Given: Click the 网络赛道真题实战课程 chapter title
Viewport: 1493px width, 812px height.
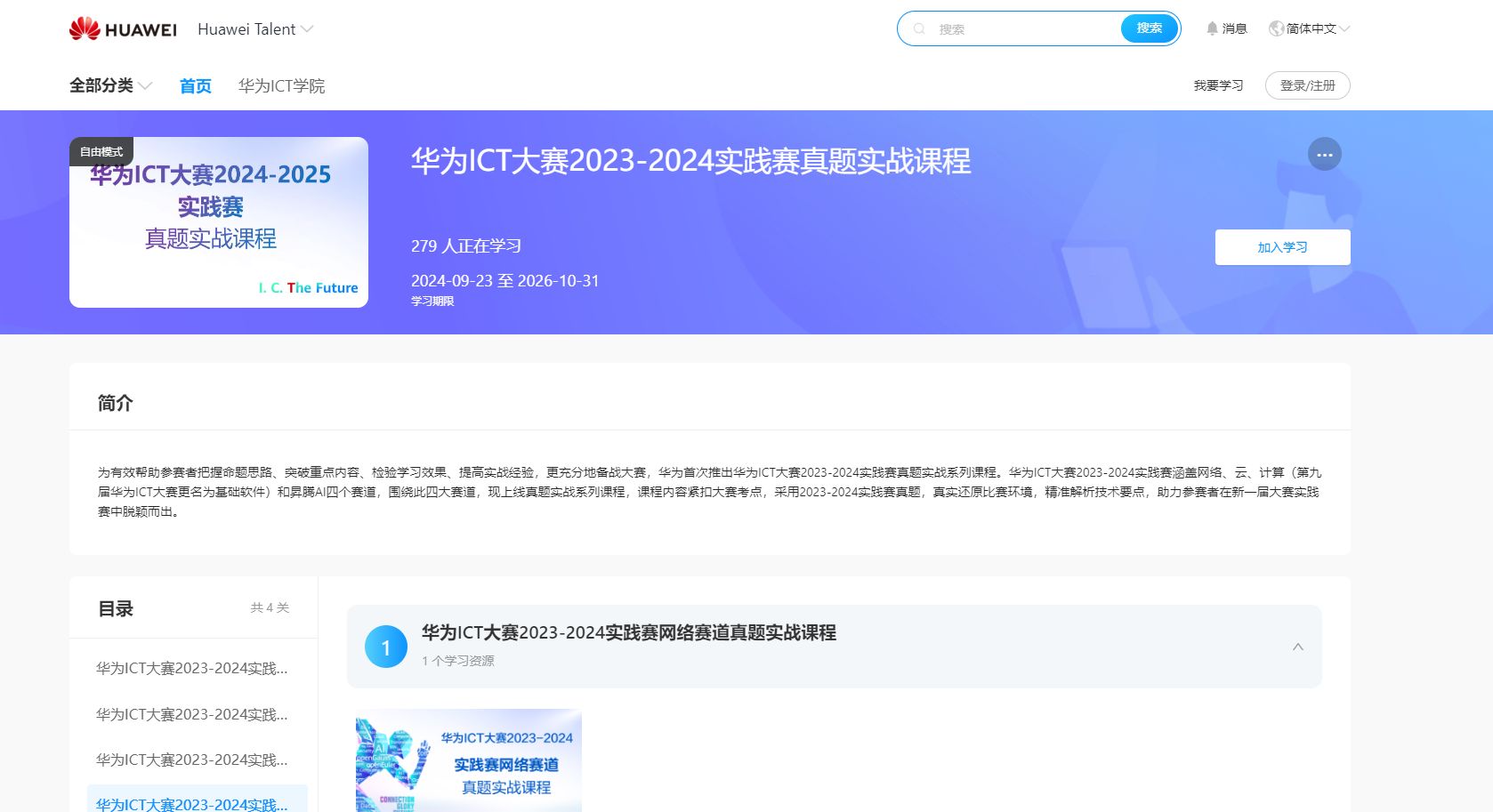Looking at the screenshot, I should 628,632.
